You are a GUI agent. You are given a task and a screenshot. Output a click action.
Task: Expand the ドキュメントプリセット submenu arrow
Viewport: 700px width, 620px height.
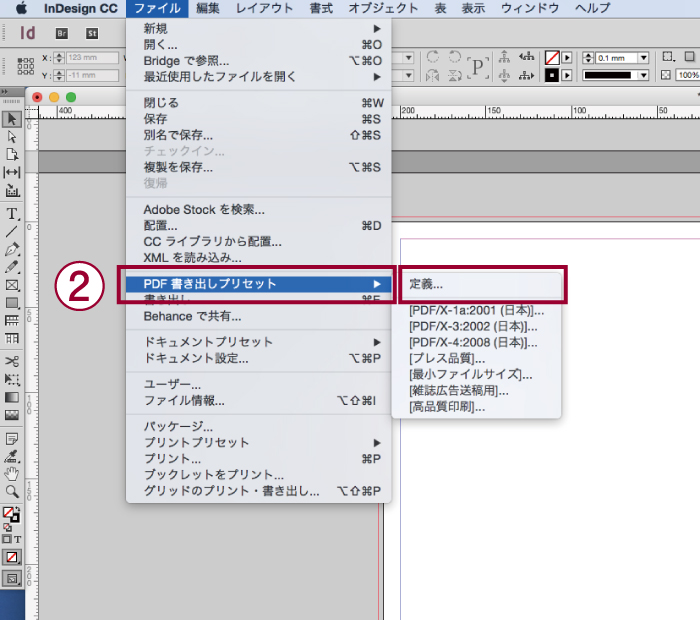pyautogui.click(x=377, y=342)
